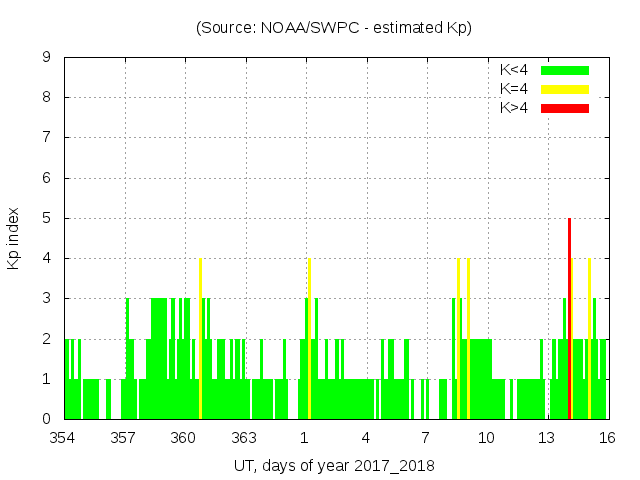Click the red K>4 legend swatch
Viewport: 640px width, 480px height.
coord(565,107)
